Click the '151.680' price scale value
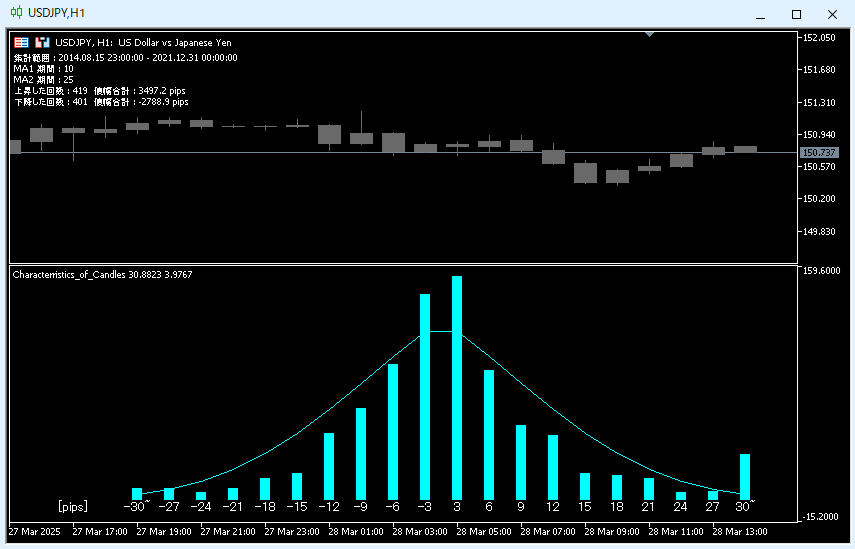855x549 pixels. 819,70
